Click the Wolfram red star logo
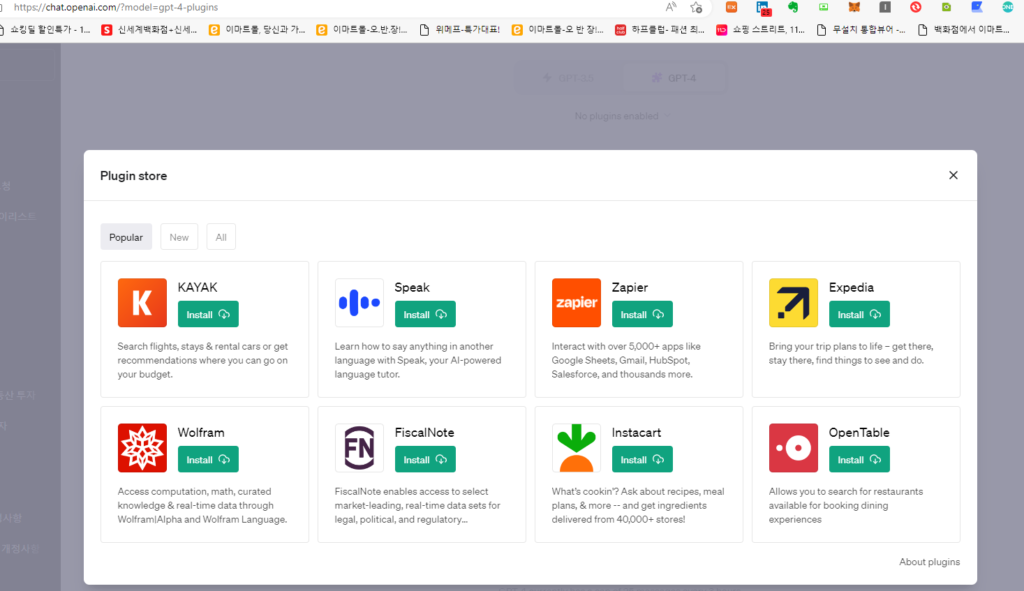The width and height of the screenshot is (1024, 591). click(x=142, y=448)
